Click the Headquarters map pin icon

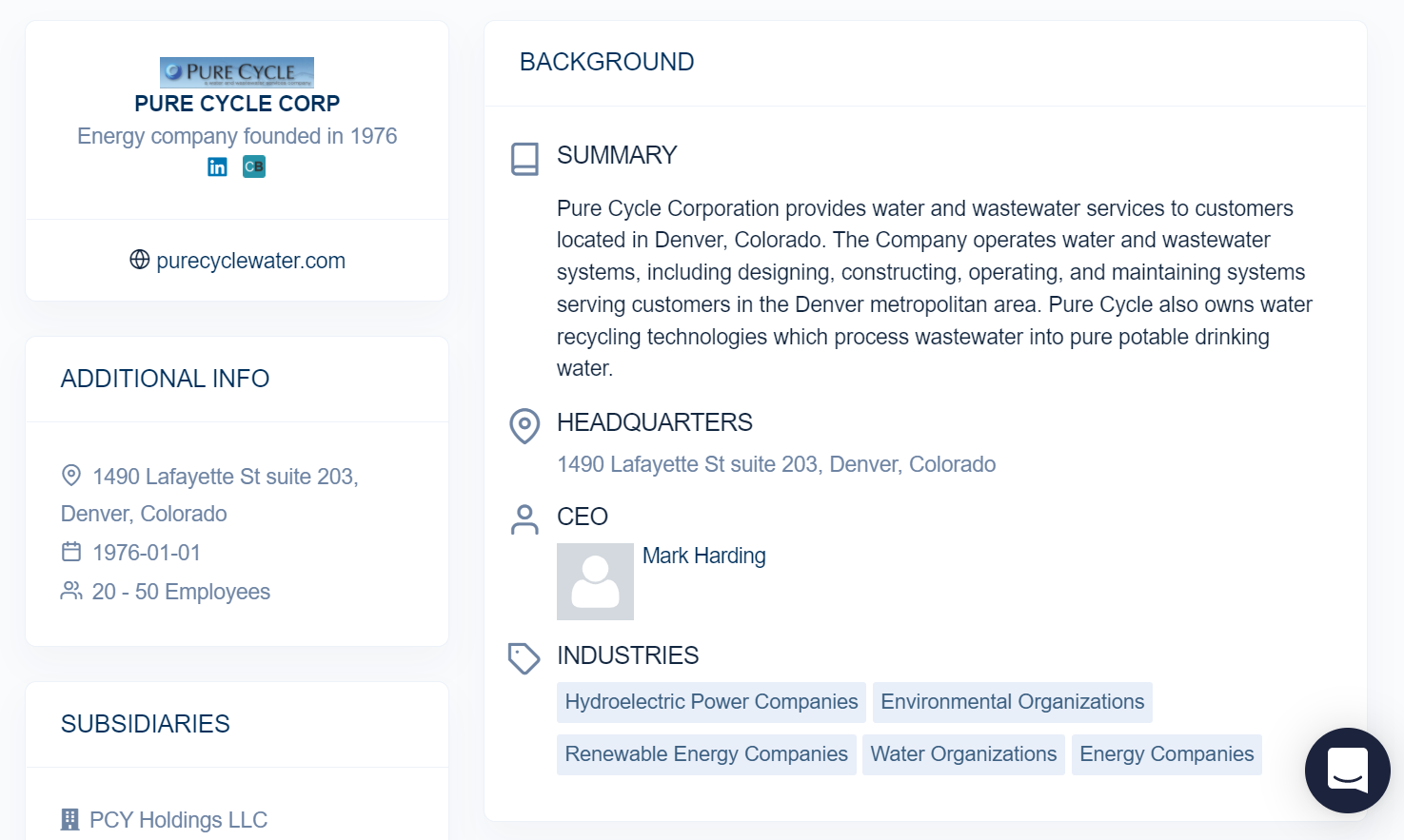(x=524, y=426)
